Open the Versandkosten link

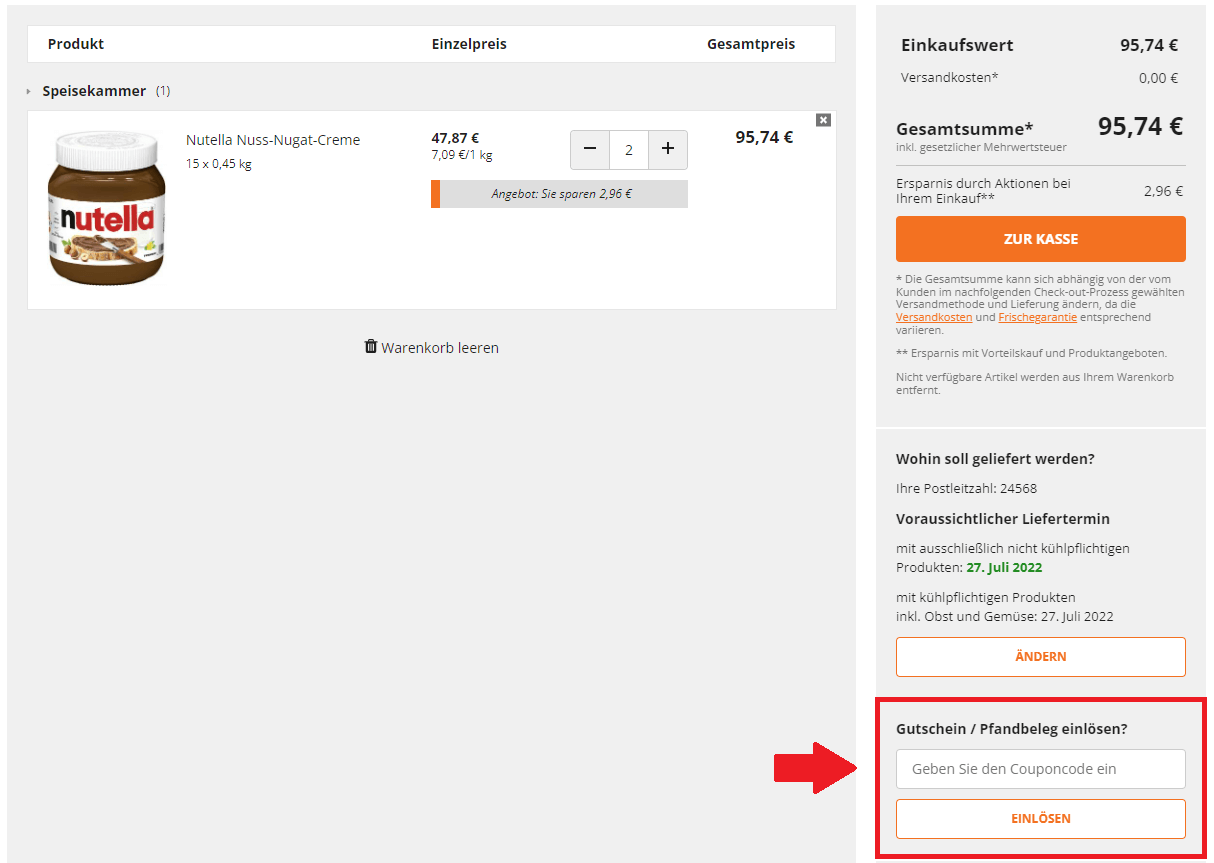[934, 317]
